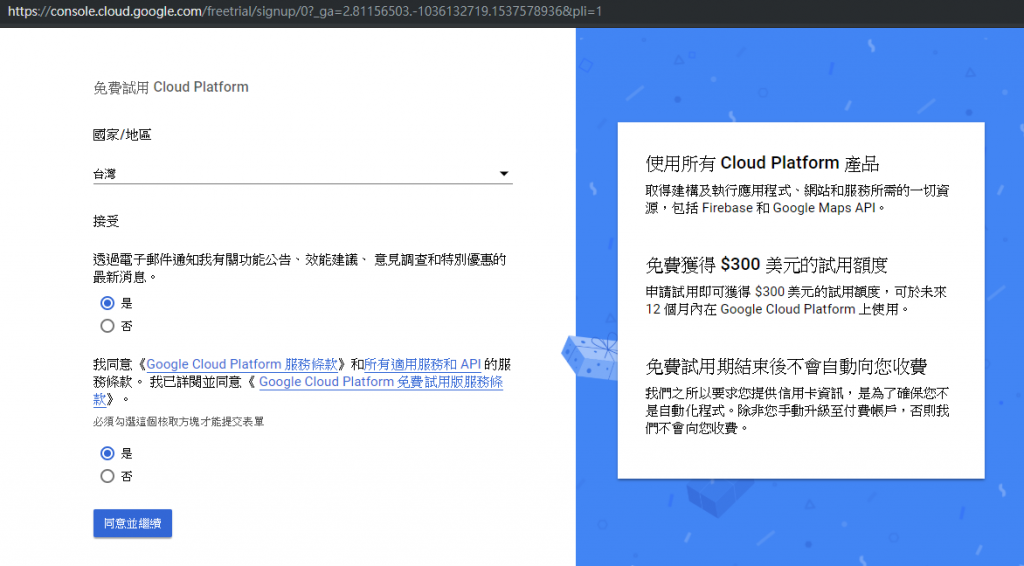Click the 使用所有 Cloud Platform 產品 heading

tap(763, 163)
